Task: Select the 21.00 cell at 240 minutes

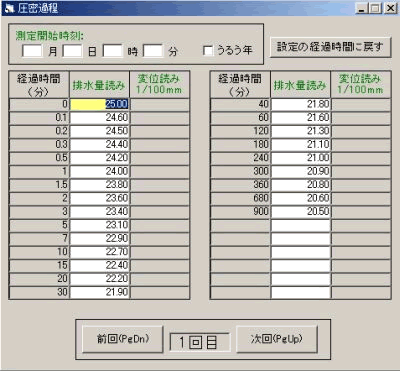Action: pos(301,158)
